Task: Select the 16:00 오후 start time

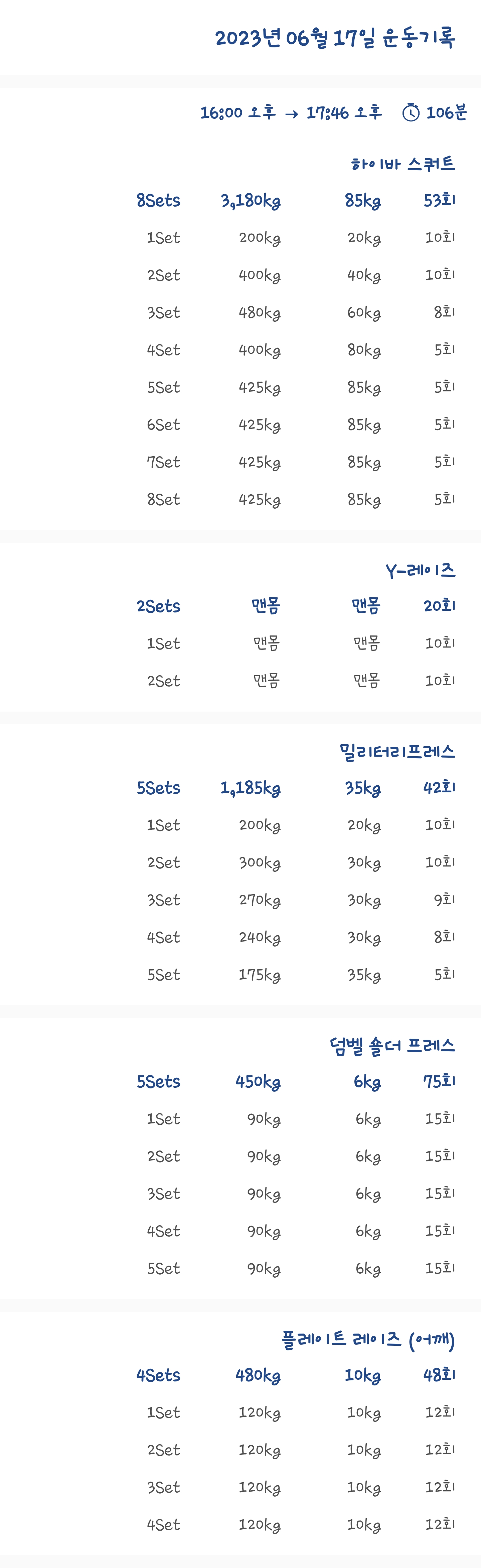Action: point(237,112)
